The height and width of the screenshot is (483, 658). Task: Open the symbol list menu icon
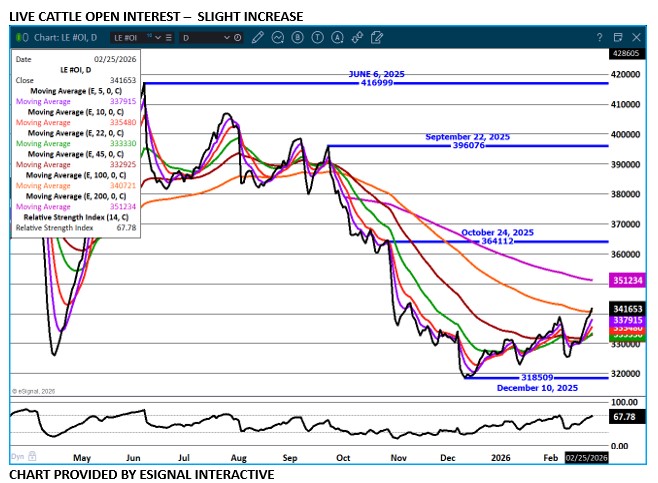tap(165, 38)
